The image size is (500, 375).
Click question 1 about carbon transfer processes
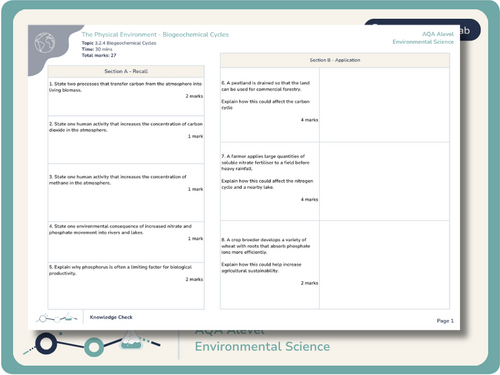tap(126, 87)
